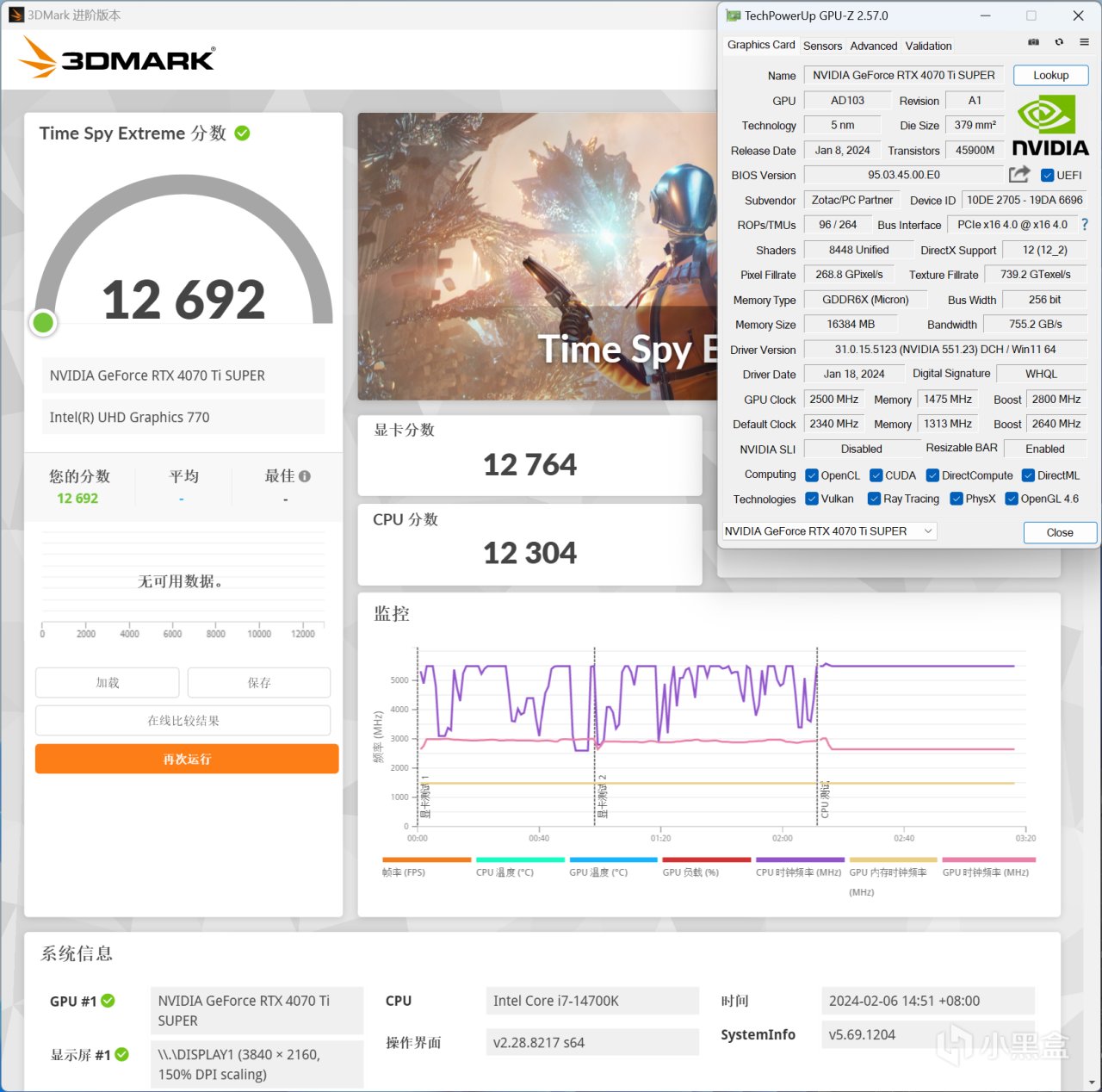Click the Driver Version field
The height and width of the screenshot is (1092, 1102).
[x=944, y=350]
